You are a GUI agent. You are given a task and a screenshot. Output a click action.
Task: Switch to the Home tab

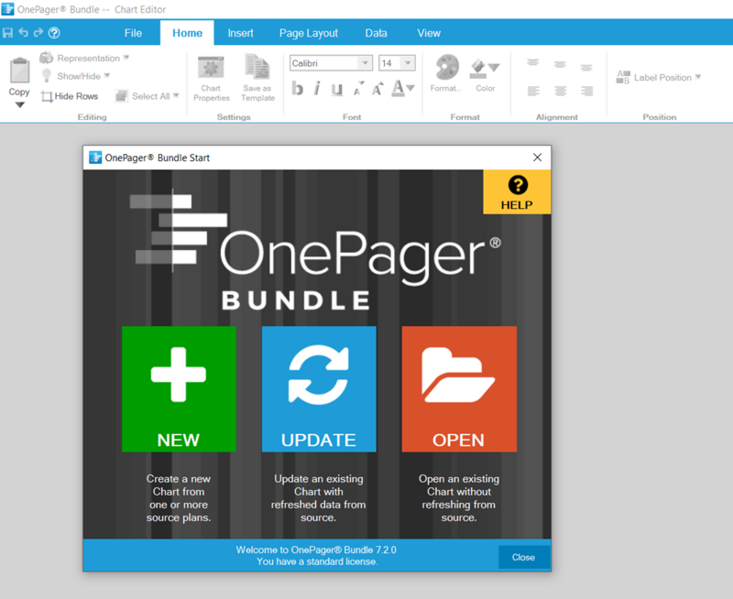187,33
